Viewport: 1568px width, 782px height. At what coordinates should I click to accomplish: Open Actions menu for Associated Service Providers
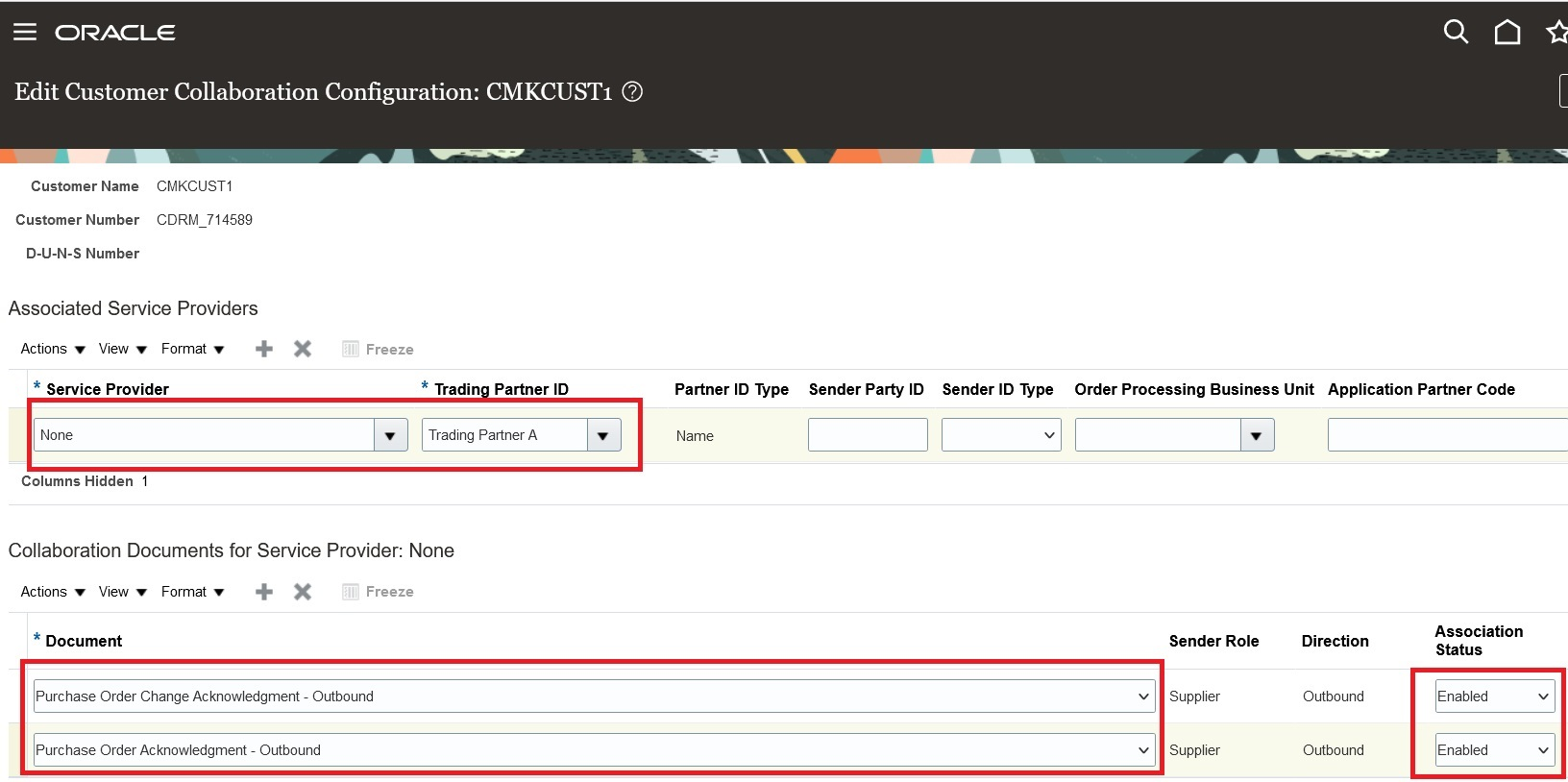point(53,349)
